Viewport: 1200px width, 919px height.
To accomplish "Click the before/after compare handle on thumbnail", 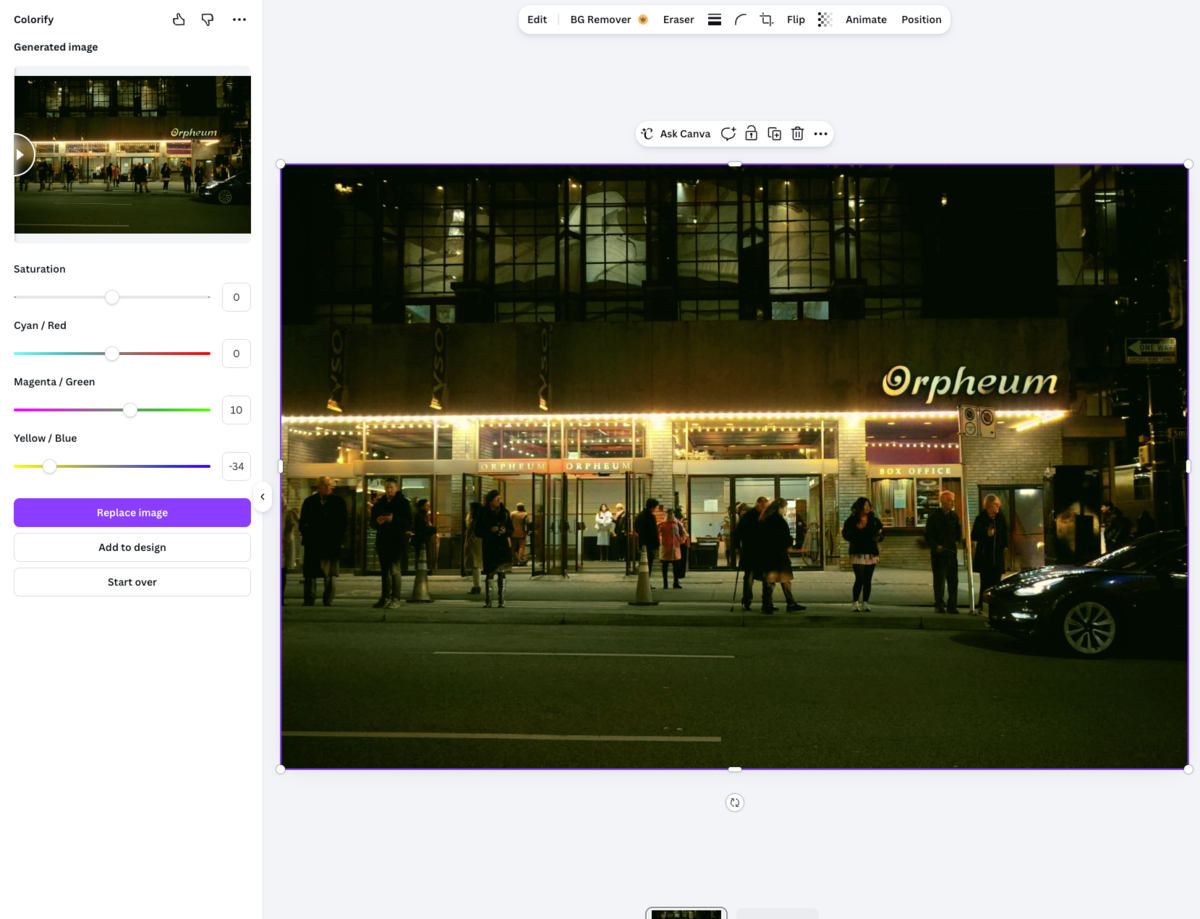I will point(20,155).
